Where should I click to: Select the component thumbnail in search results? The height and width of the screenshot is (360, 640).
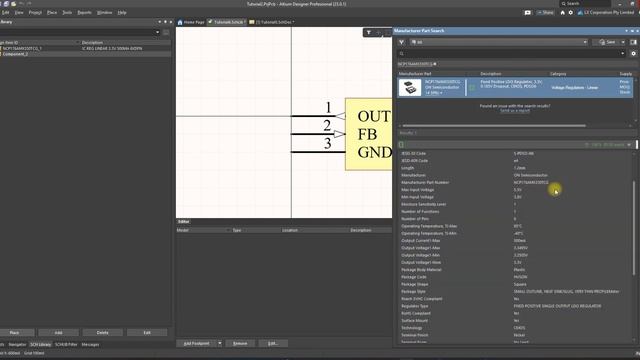(x=410, y=88)
